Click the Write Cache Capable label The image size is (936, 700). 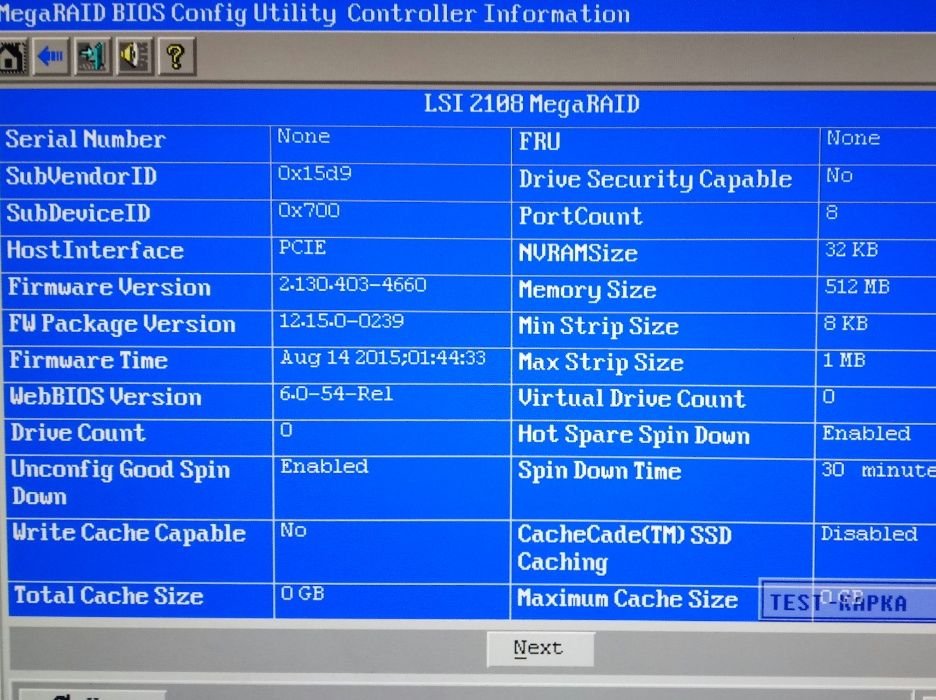click(x=129, y=533)
